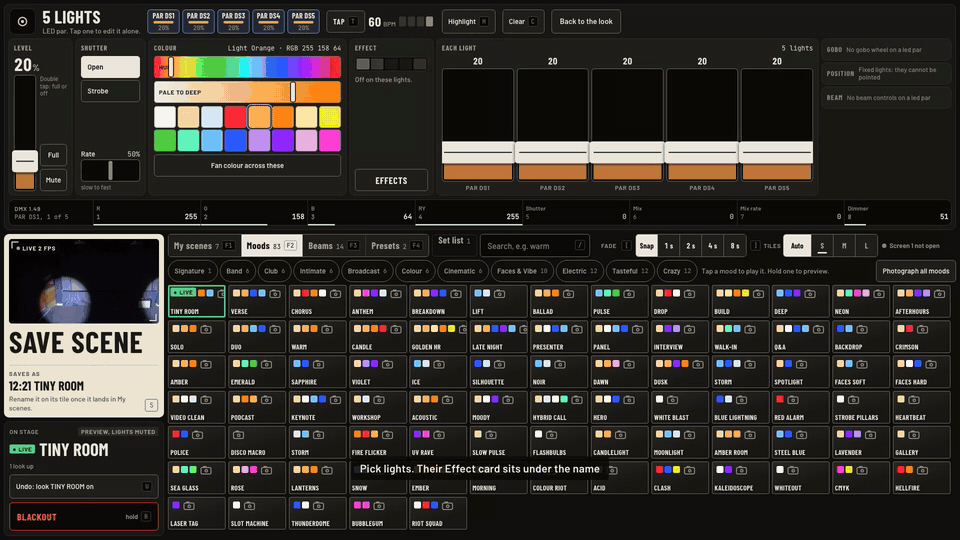Open the Set list tab

click(454, 241)
